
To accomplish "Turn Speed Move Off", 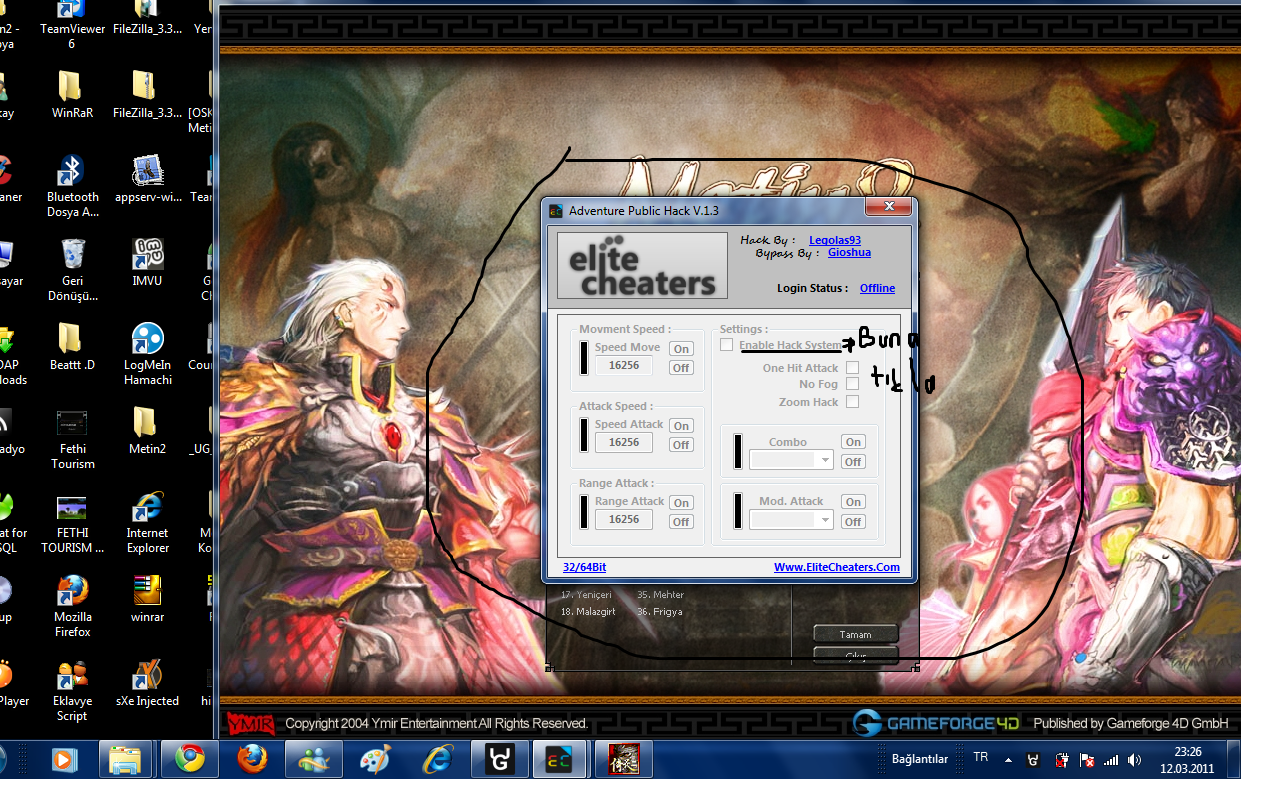I will [x=681, y=368].
